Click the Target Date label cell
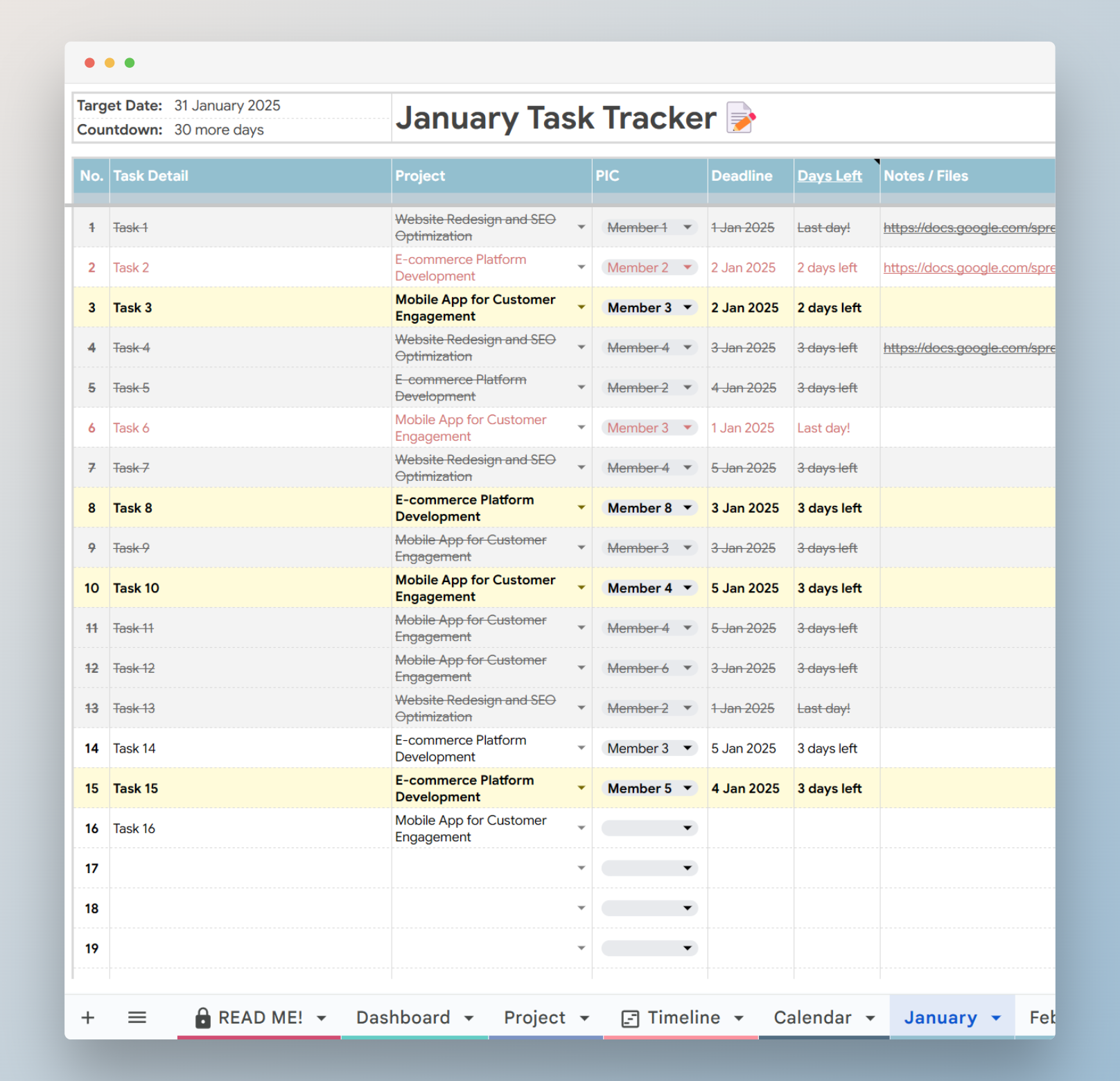Image resolution: width=1120 pixels, height=1081 pixels. pos(120,105)
